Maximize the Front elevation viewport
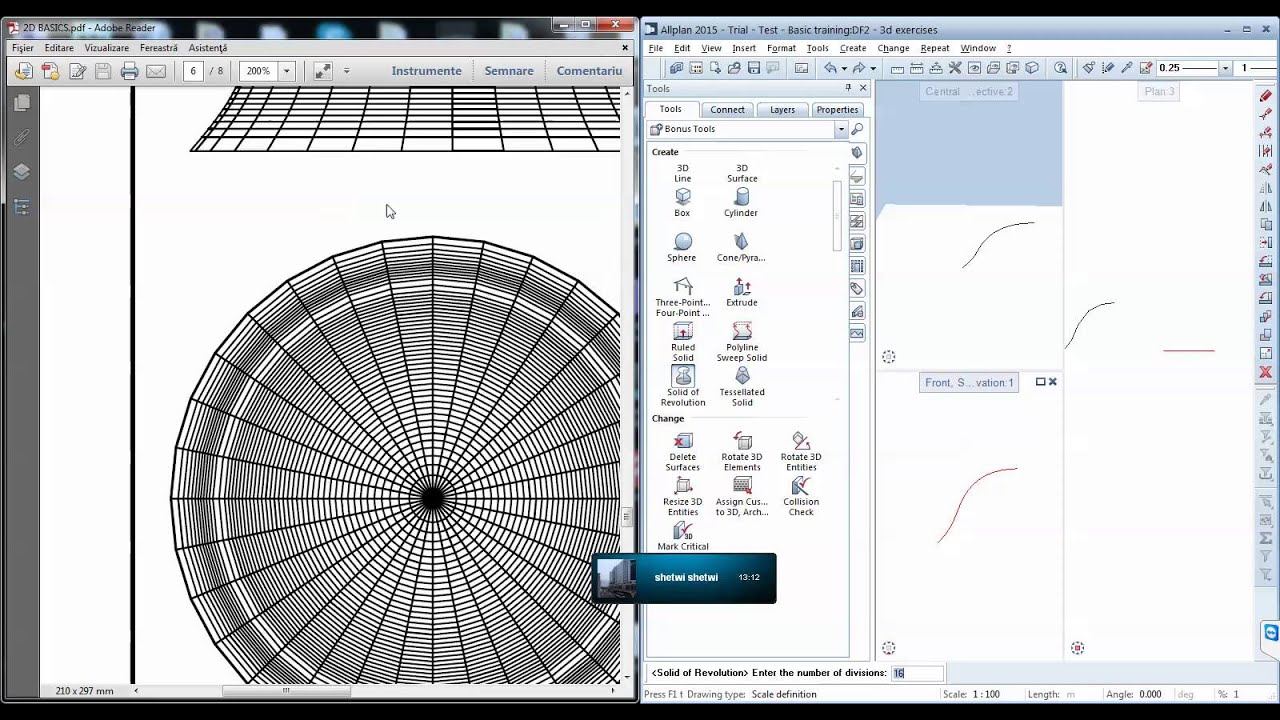The width and height of the screenshot is (1280, 720). pyautogui.click(x=1040, y=382)
